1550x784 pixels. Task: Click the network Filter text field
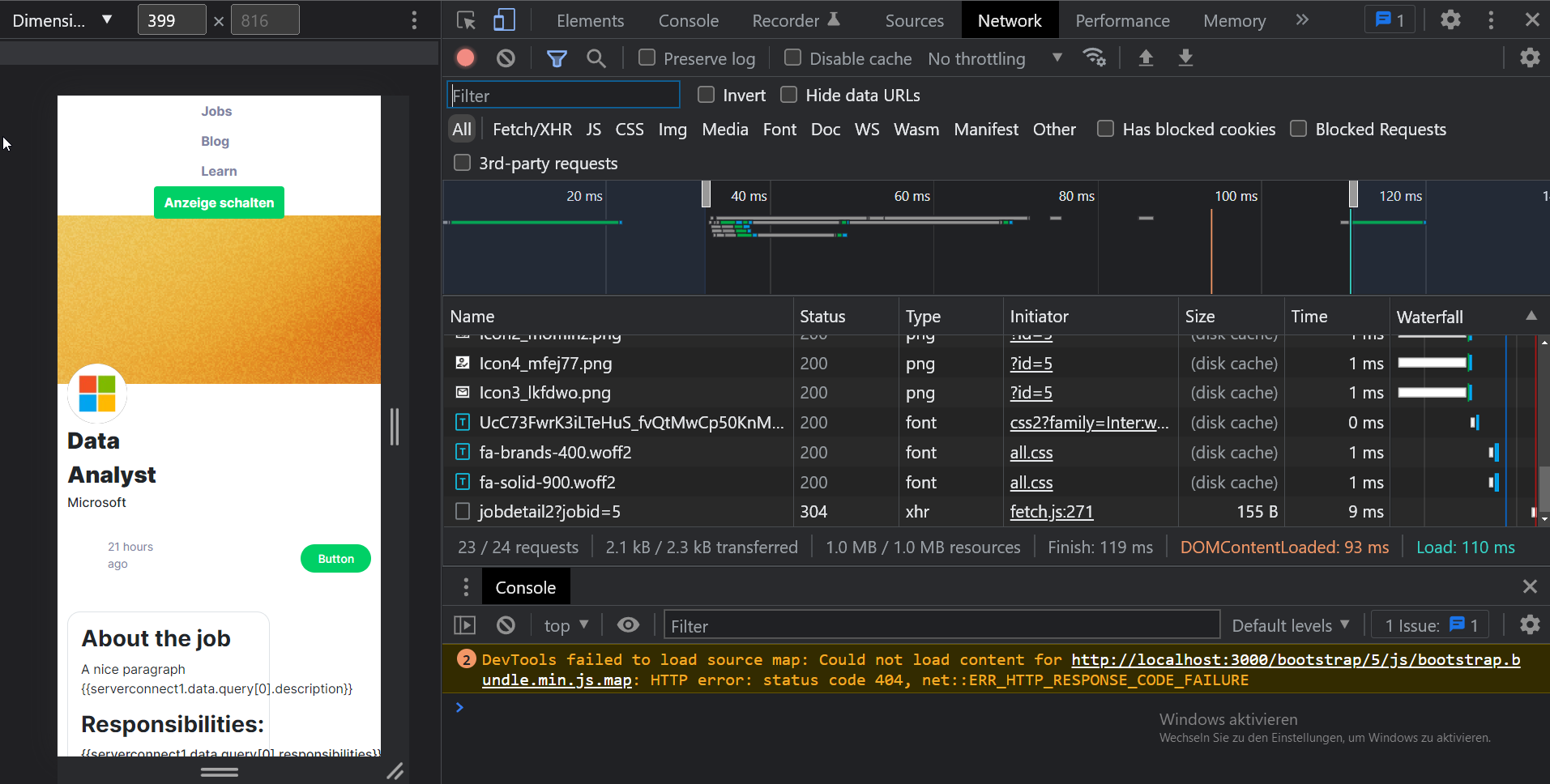point(564,96)
